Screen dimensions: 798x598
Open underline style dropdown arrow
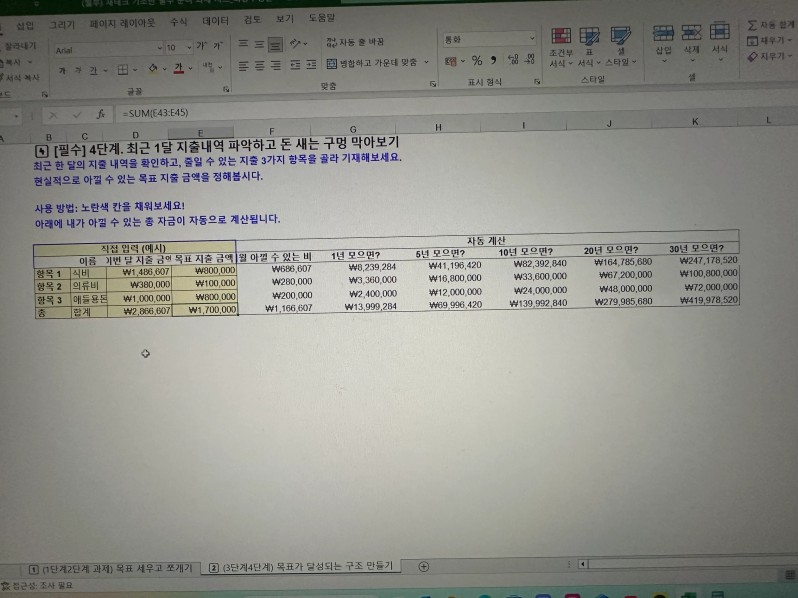[105, 70]
